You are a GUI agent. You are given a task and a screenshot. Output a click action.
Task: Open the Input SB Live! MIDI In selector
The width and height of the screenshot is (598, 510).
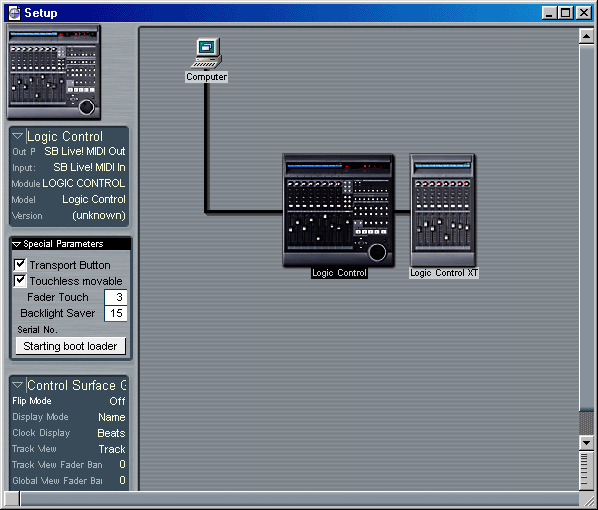pyautogui.click(x=89, y=167)
